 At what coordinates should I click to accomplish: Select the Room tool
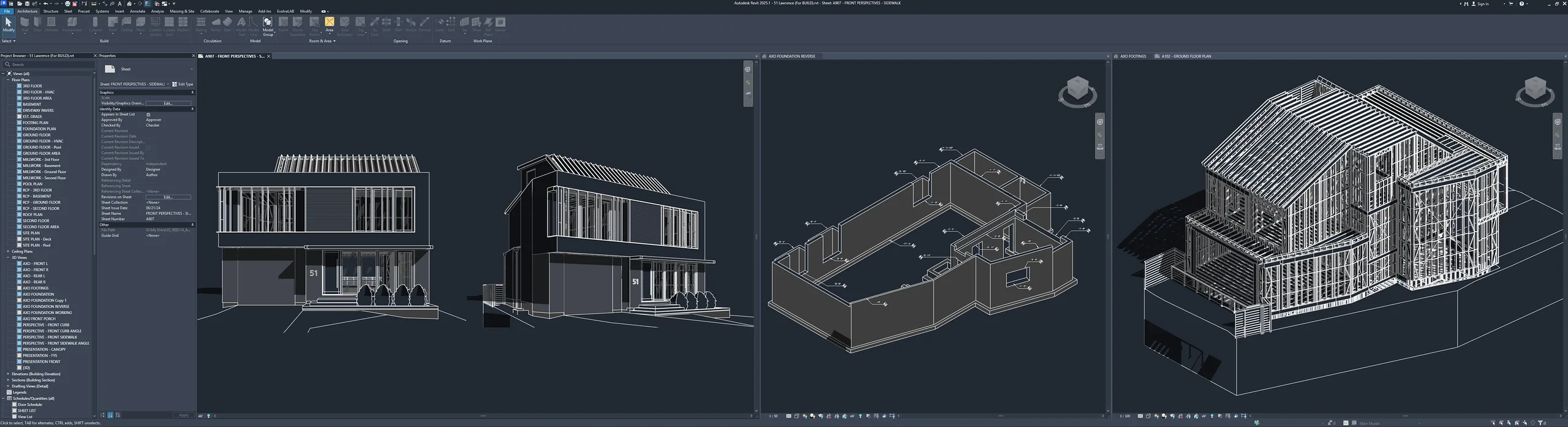[x=283, y=25]
